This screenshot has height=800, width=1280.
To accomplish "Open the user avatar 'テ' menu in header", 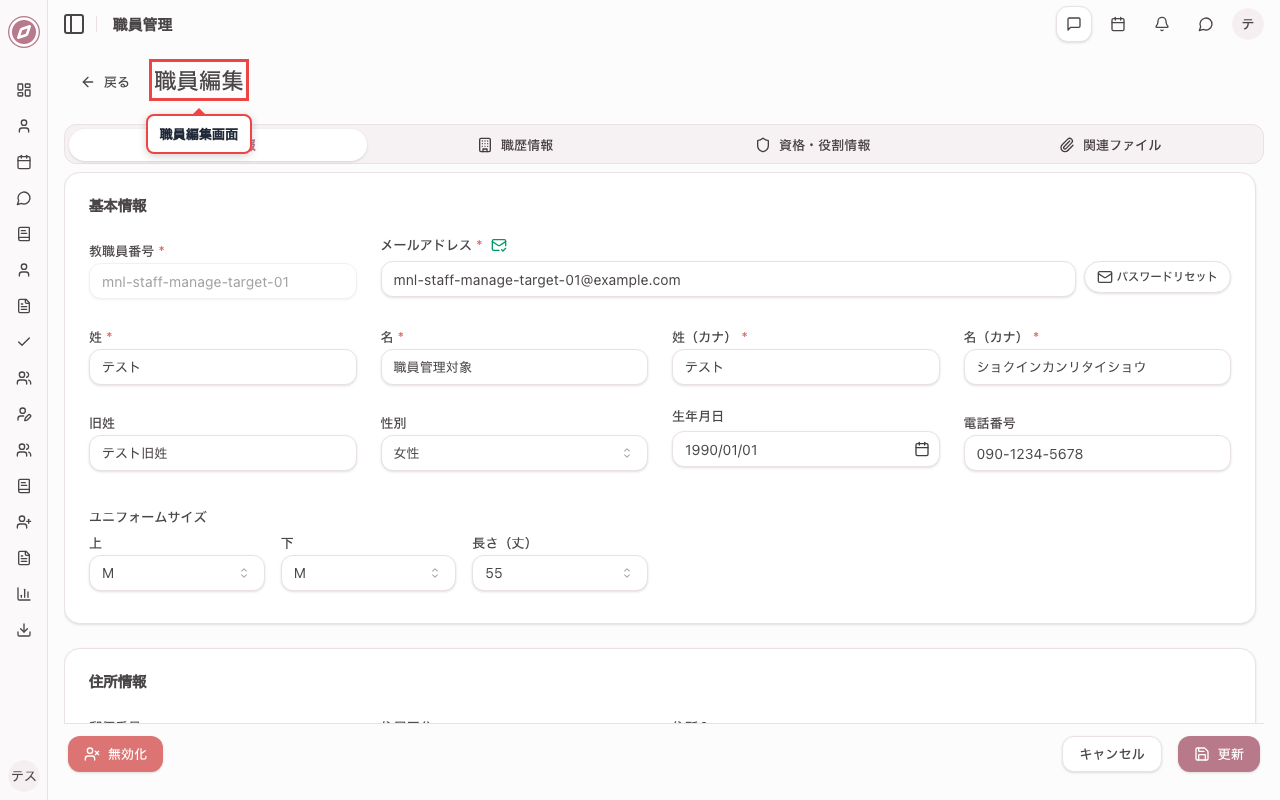I will [x=1248, y=24].
